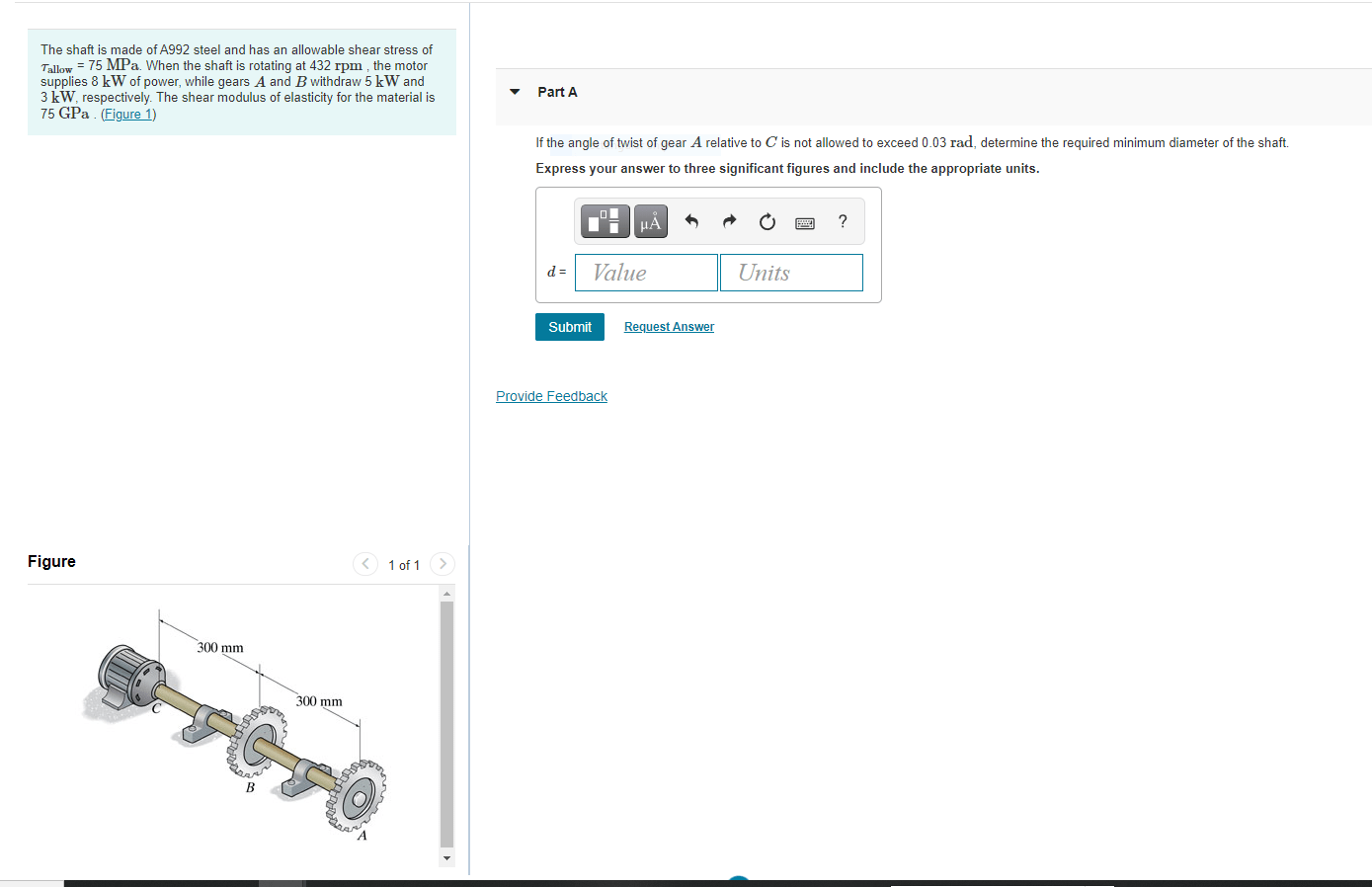The height and width of the screenshot is (887, 1372).
Task: Open the equation templates tool
Action: [605, 221]
